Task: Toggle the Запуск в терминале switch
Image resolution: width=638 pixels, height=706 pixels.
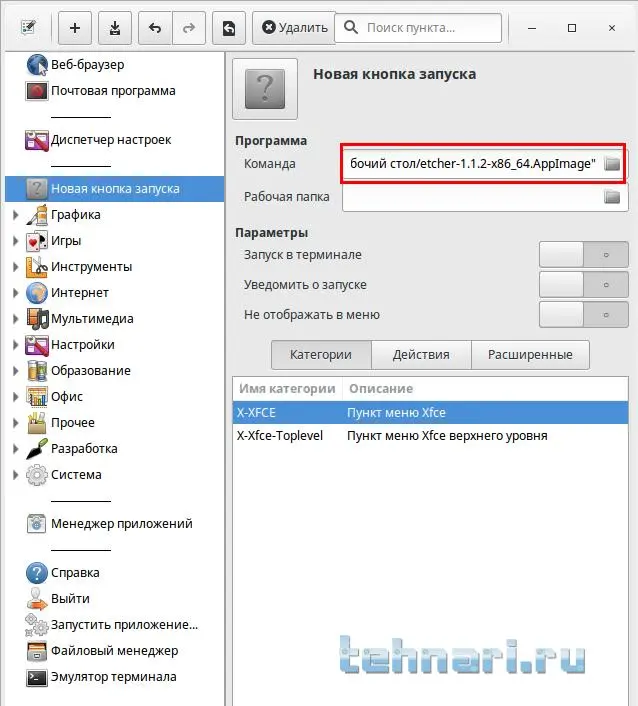Action: point(584,254)
